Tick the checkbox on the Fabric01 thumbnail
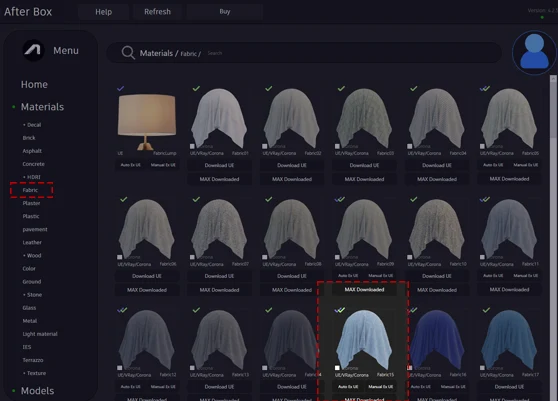Viewport: 558px width, 401px height. click(x=192, y=146)
